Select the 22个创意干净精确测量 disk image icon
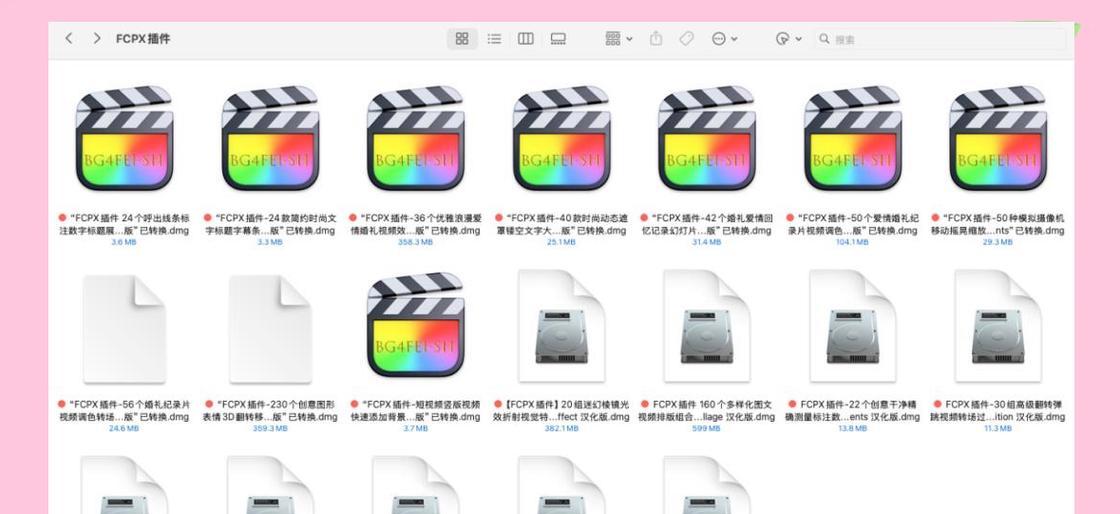 click(852, 326)
